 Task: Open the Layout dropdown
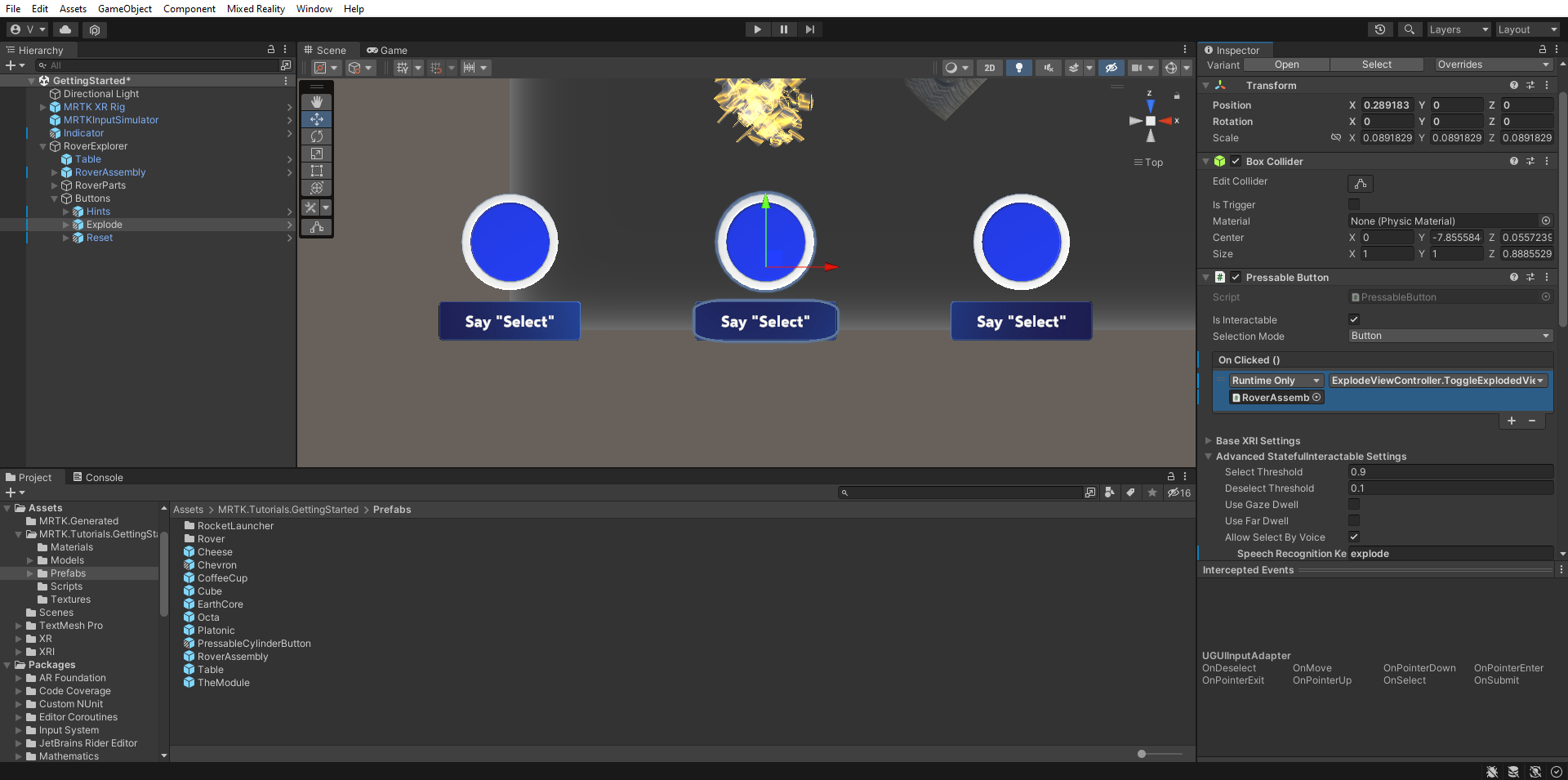(x=1526, y=29)
